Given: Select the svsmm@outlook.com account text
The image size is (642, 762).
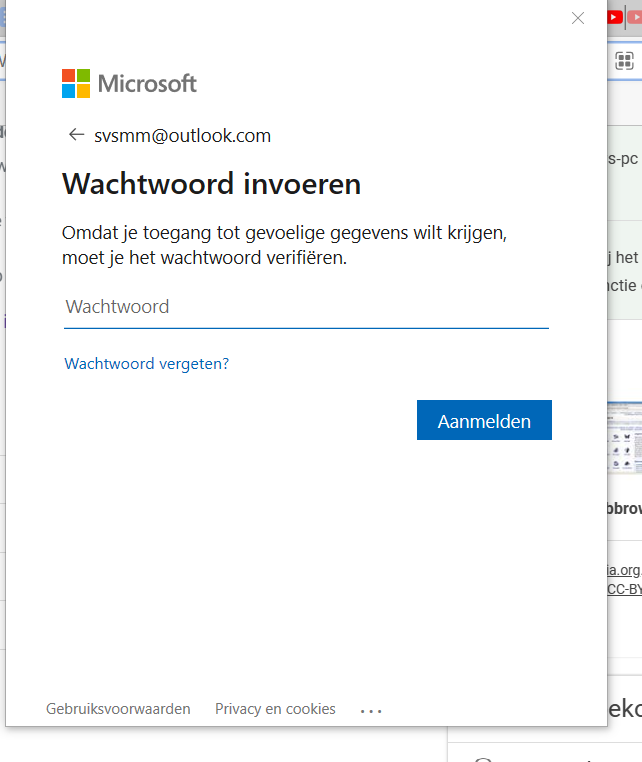Looking at the screenshot, I should (182, 136).
